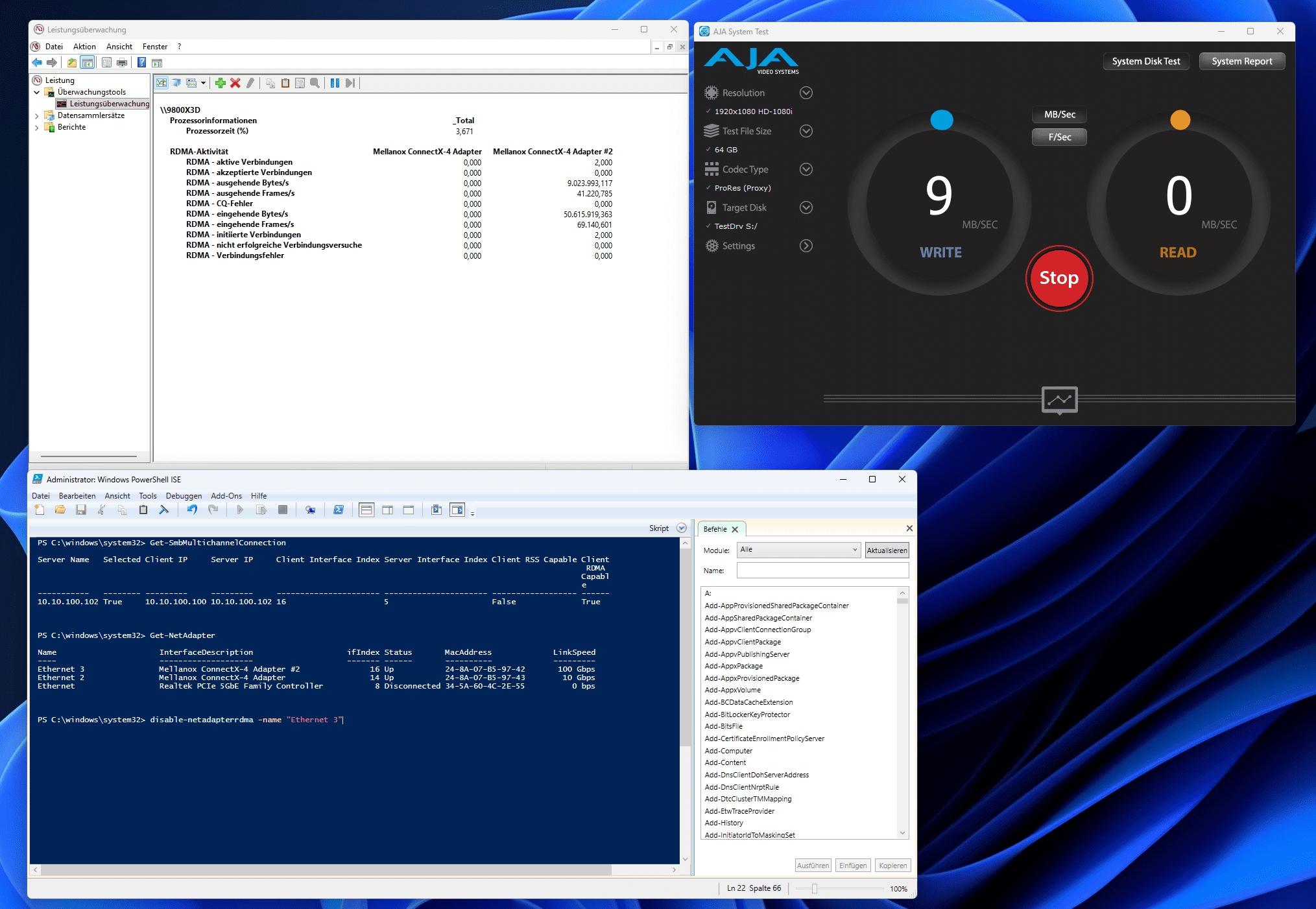Click the Undo arrow in PowerShell ISE
The image size is (1316, 909).
click(x=192, y=510)
